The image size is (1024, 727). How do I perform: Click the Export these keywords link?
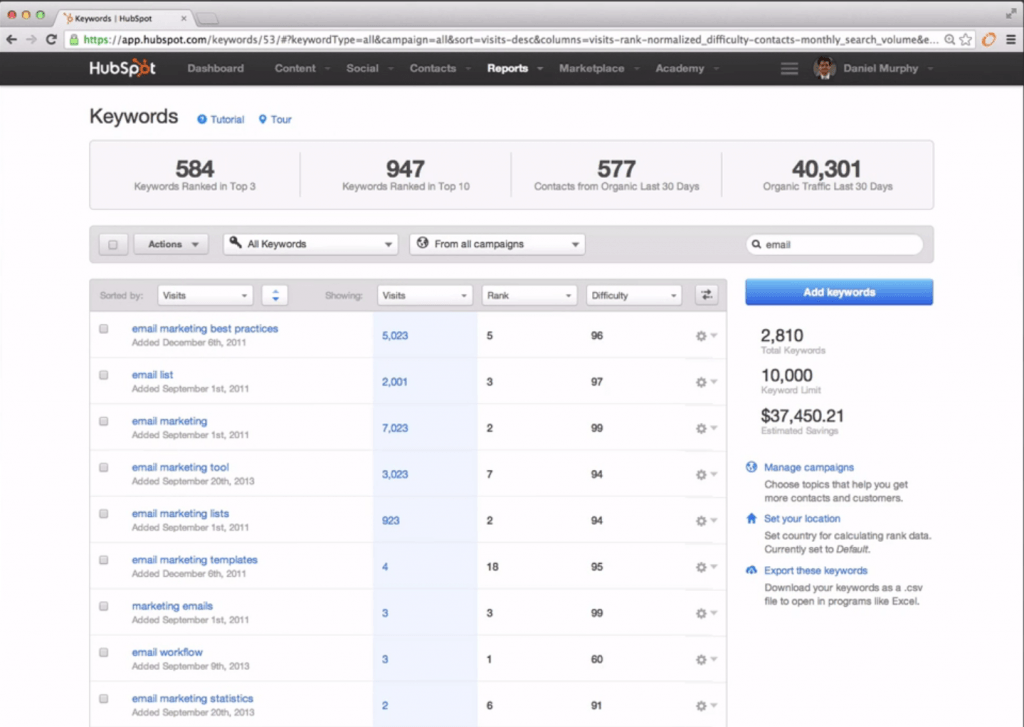coord(816,570)
